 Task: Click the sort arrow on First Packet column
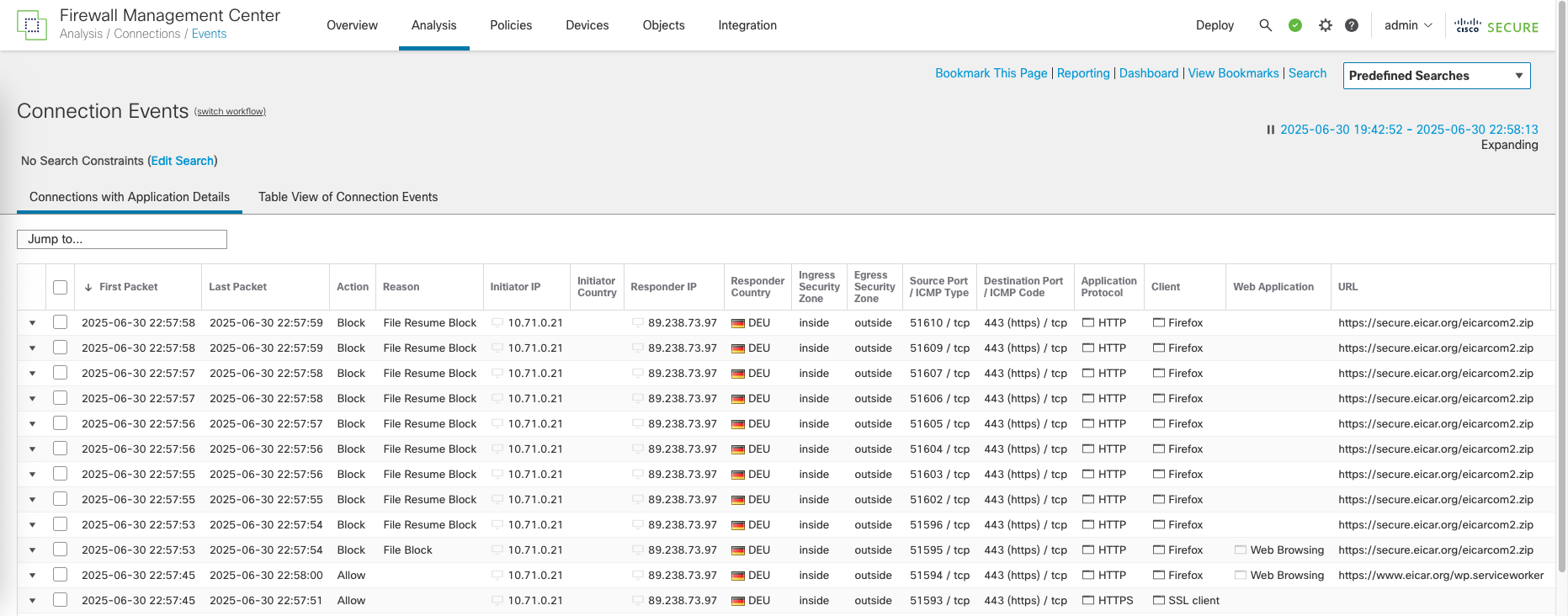point(88,287)
